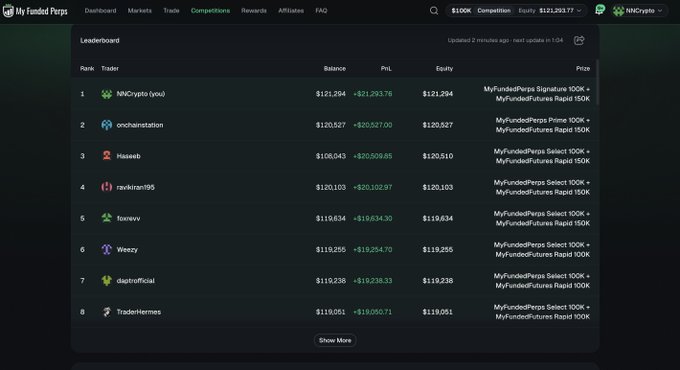Click PnL value +$20,509.85
The height and width of the screenshot is (370, 680).
pyautogui.click(x=373, y=156)
